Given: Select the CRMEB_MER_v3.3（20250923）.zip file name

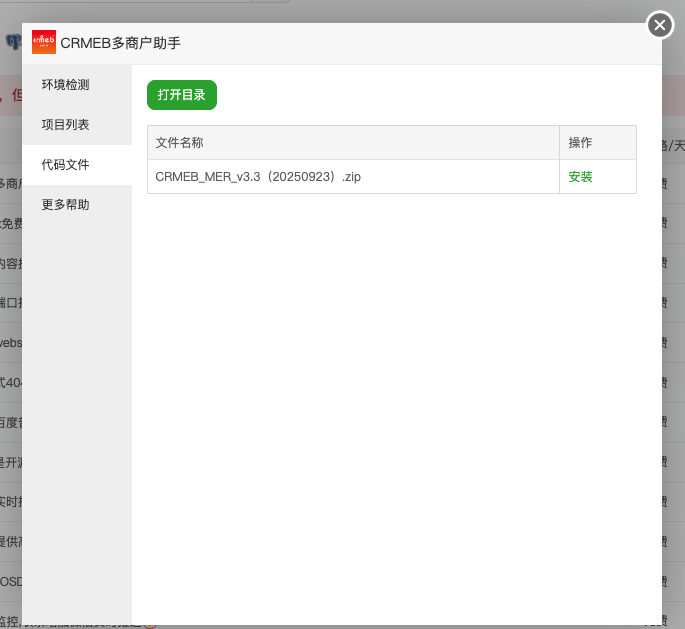Looking at the screenshot, I should point(258,177).
